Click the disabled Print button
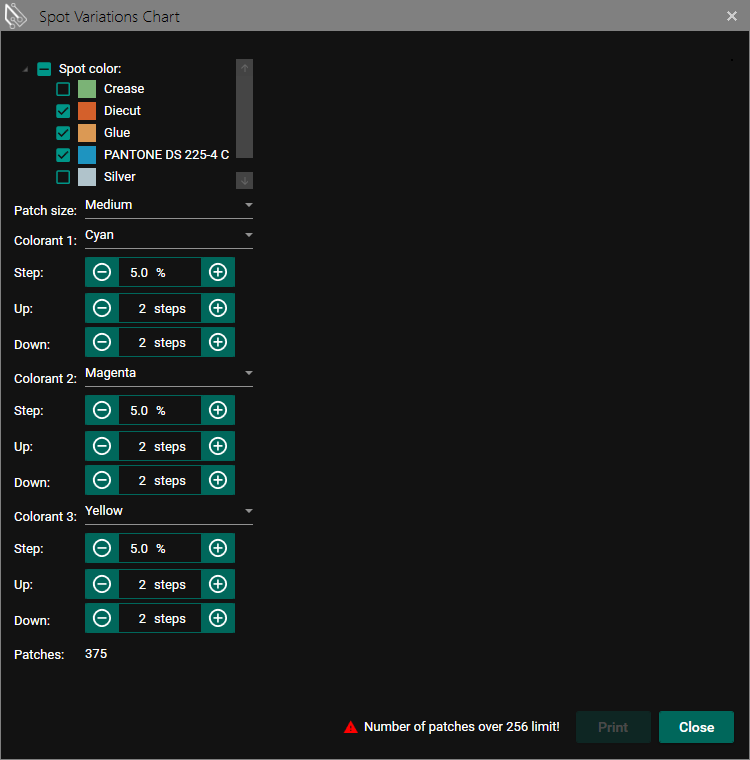 click(x=613, y=727)
